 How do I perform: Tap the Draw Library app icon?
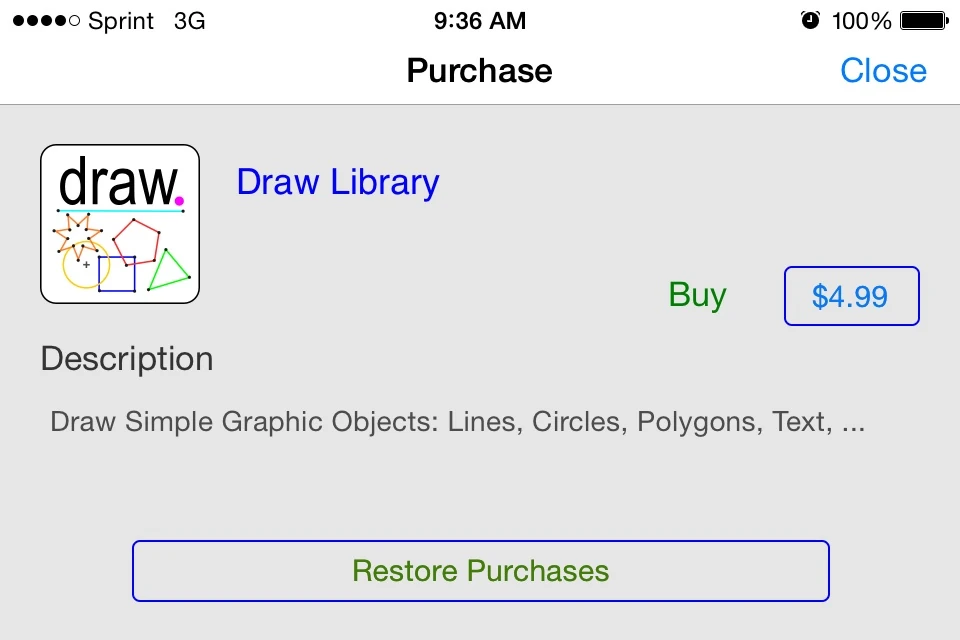[120, 224]
